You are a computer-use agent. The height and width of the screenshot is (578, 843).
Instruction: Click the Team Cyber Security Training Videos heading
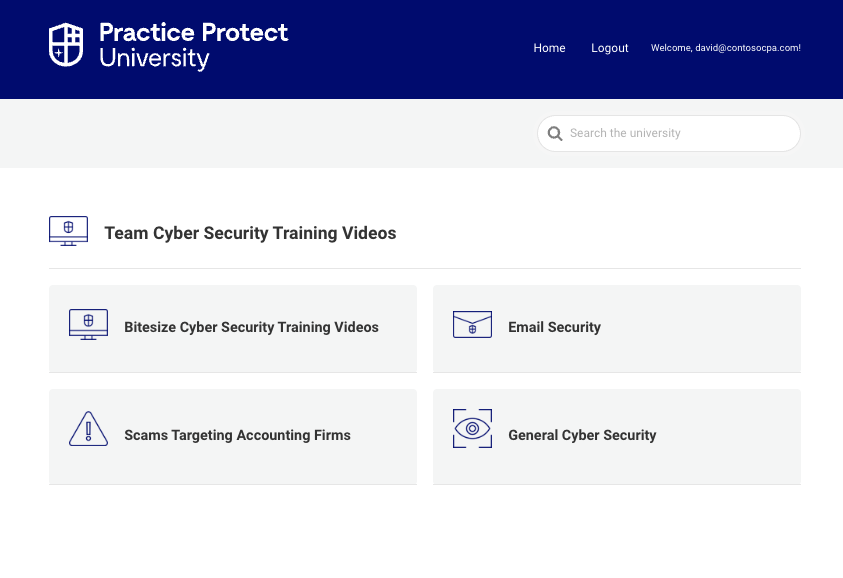(x=250, y=233)
